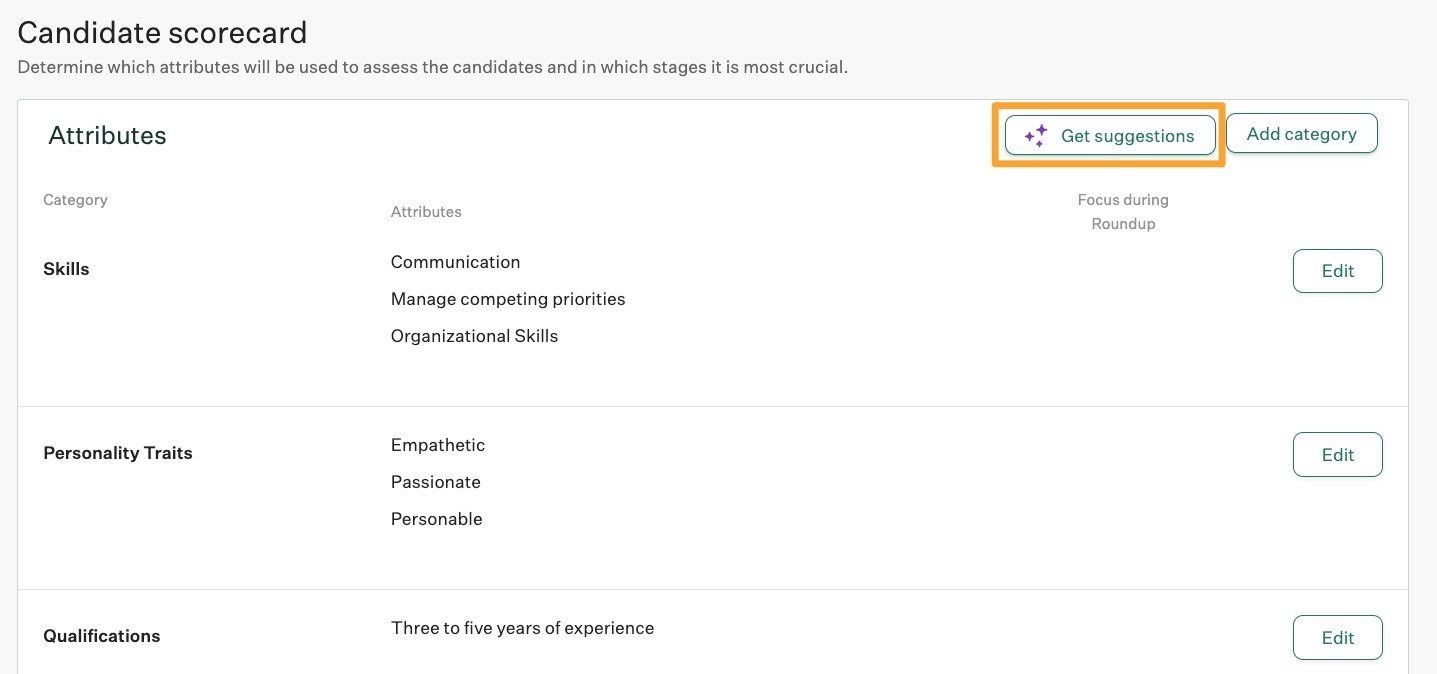Add a new category to the scorecard
This screenshot has width=1437, height=674.
1301,133
